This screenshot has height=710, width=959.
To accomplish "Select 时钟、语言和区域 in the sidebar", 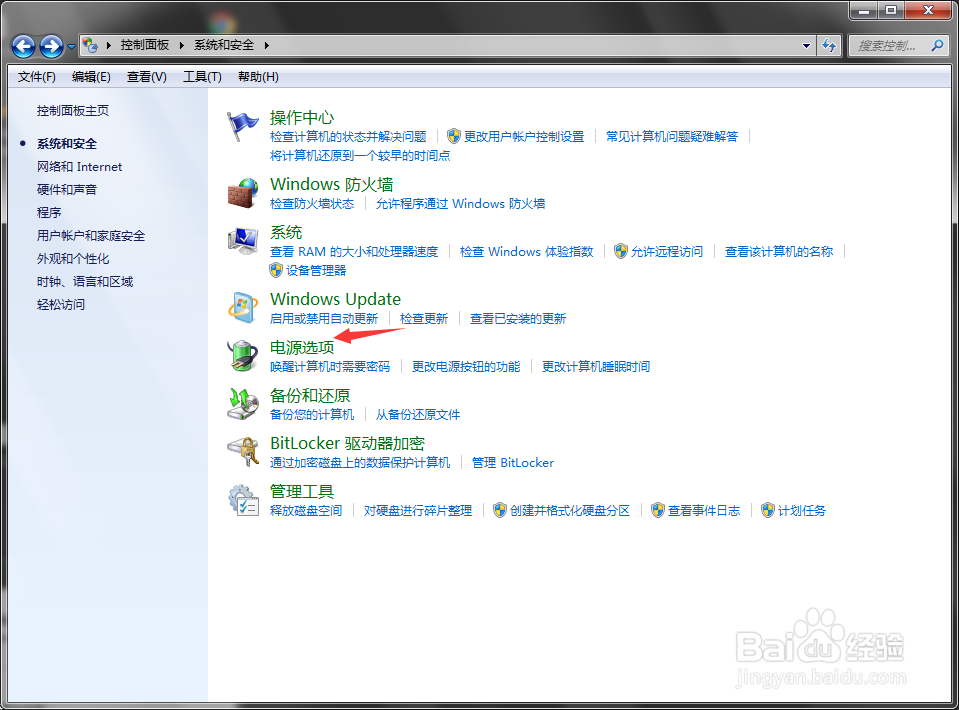I will click(x=85, y=281).
